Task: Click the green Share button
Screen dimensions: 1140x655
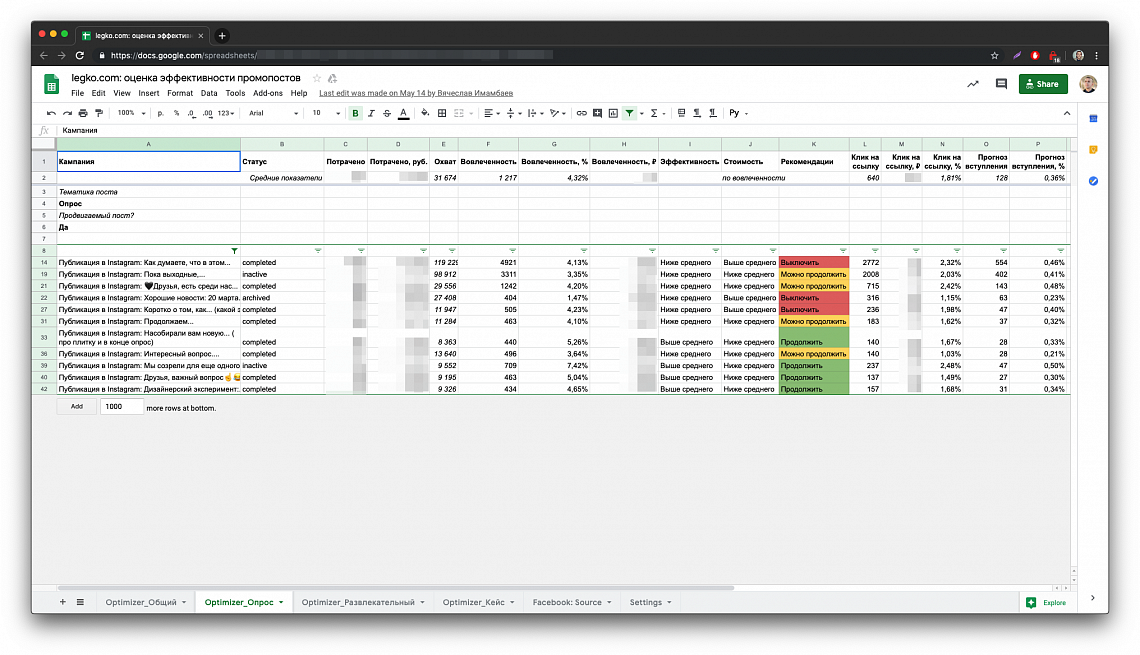Action: tap(1043, 84)
